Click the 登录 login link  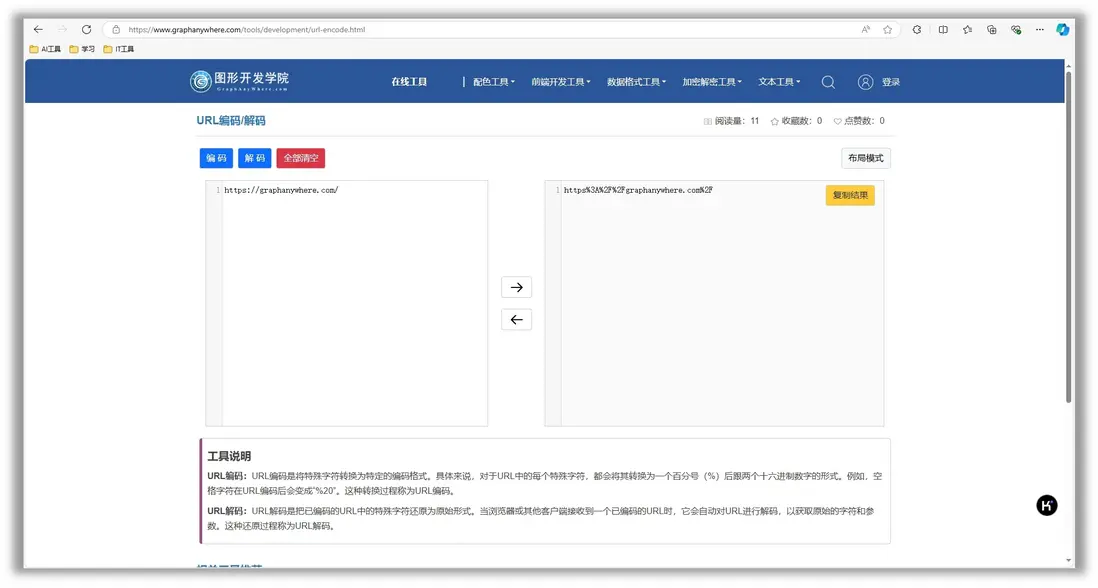click(x=891, y=82)
